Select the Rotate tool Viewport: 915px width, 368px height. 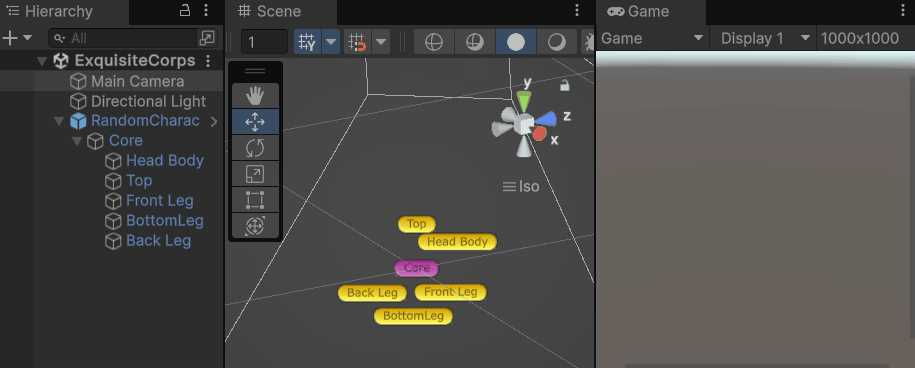[255, 148]
